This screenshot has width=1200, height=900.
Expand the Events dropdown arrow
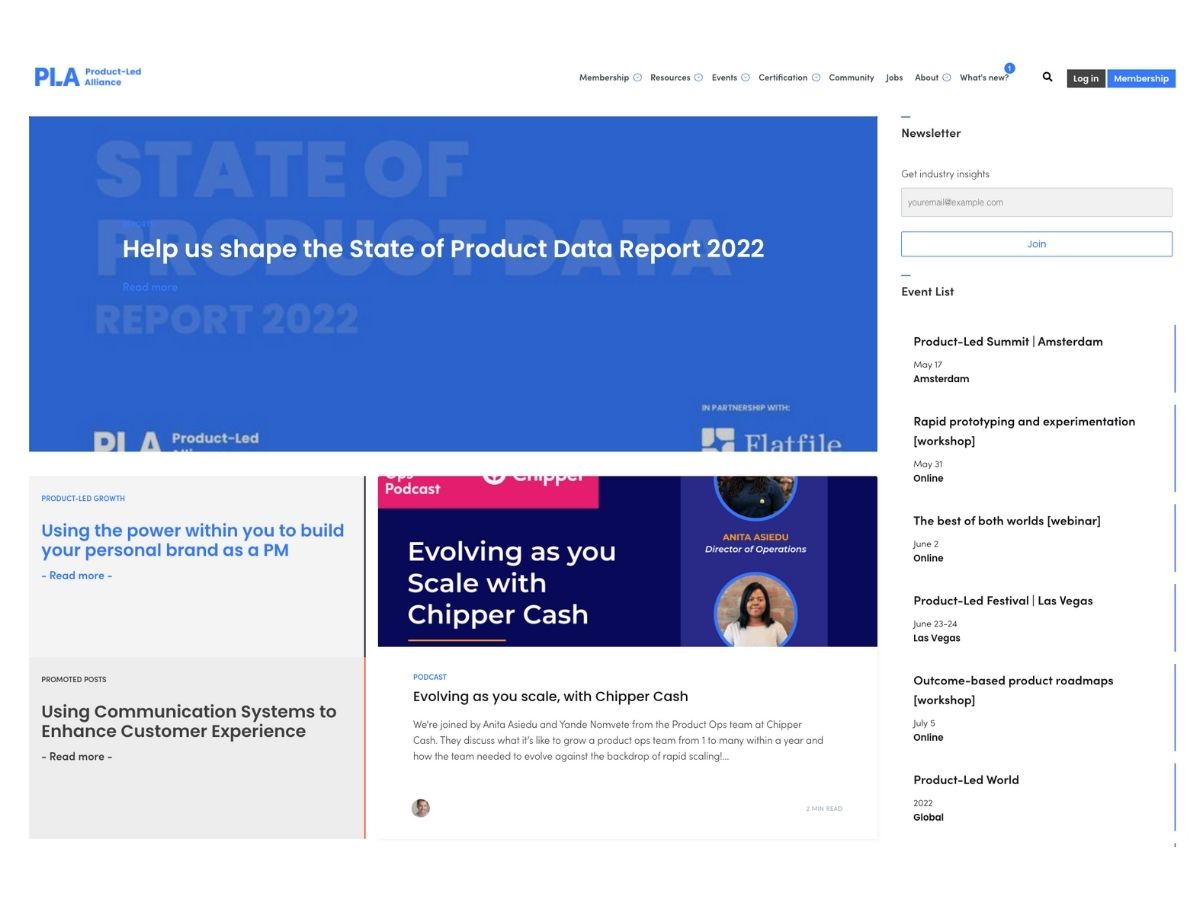pos(745,78)
